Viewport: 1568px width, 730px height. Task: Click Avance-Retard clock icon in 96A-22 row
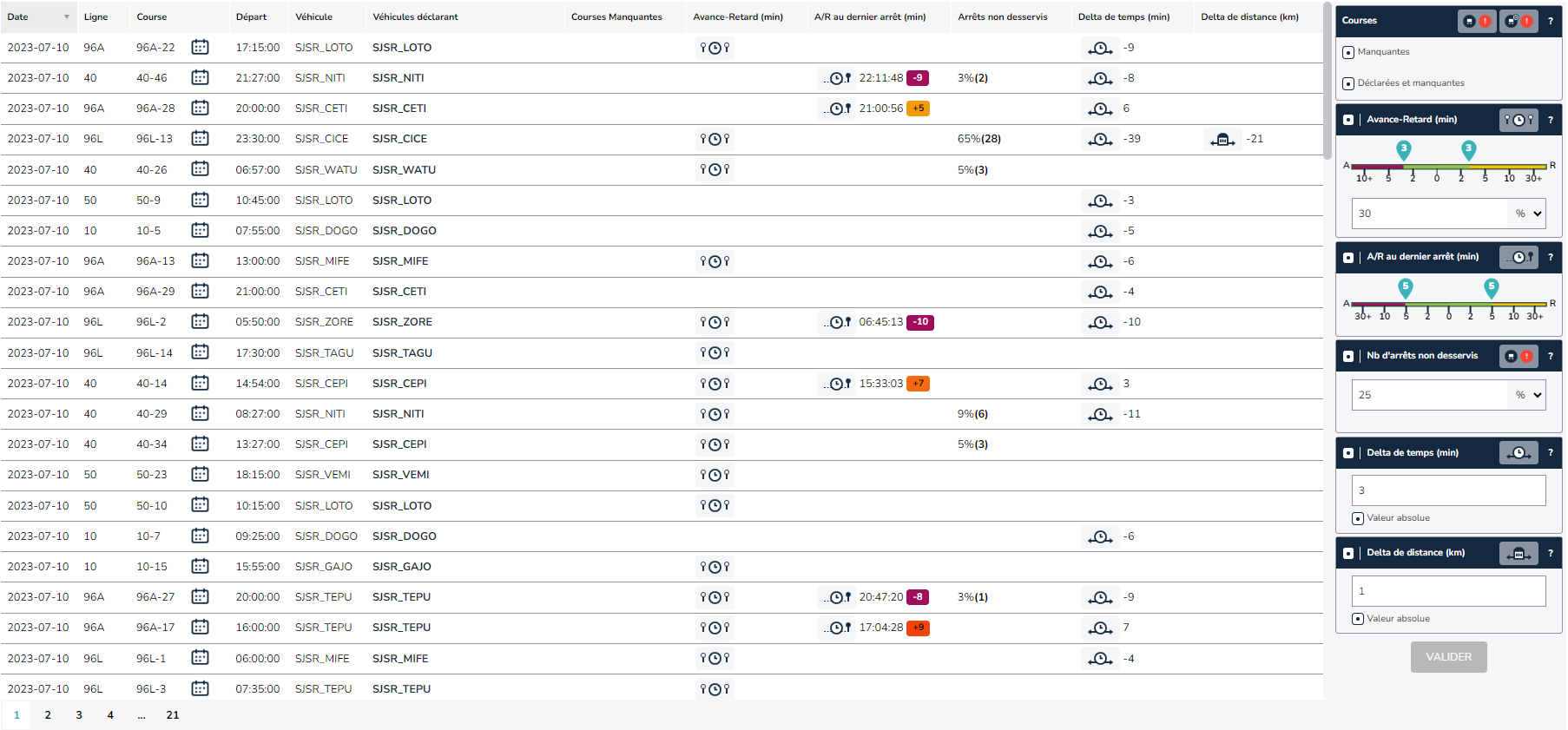(715, 48)
